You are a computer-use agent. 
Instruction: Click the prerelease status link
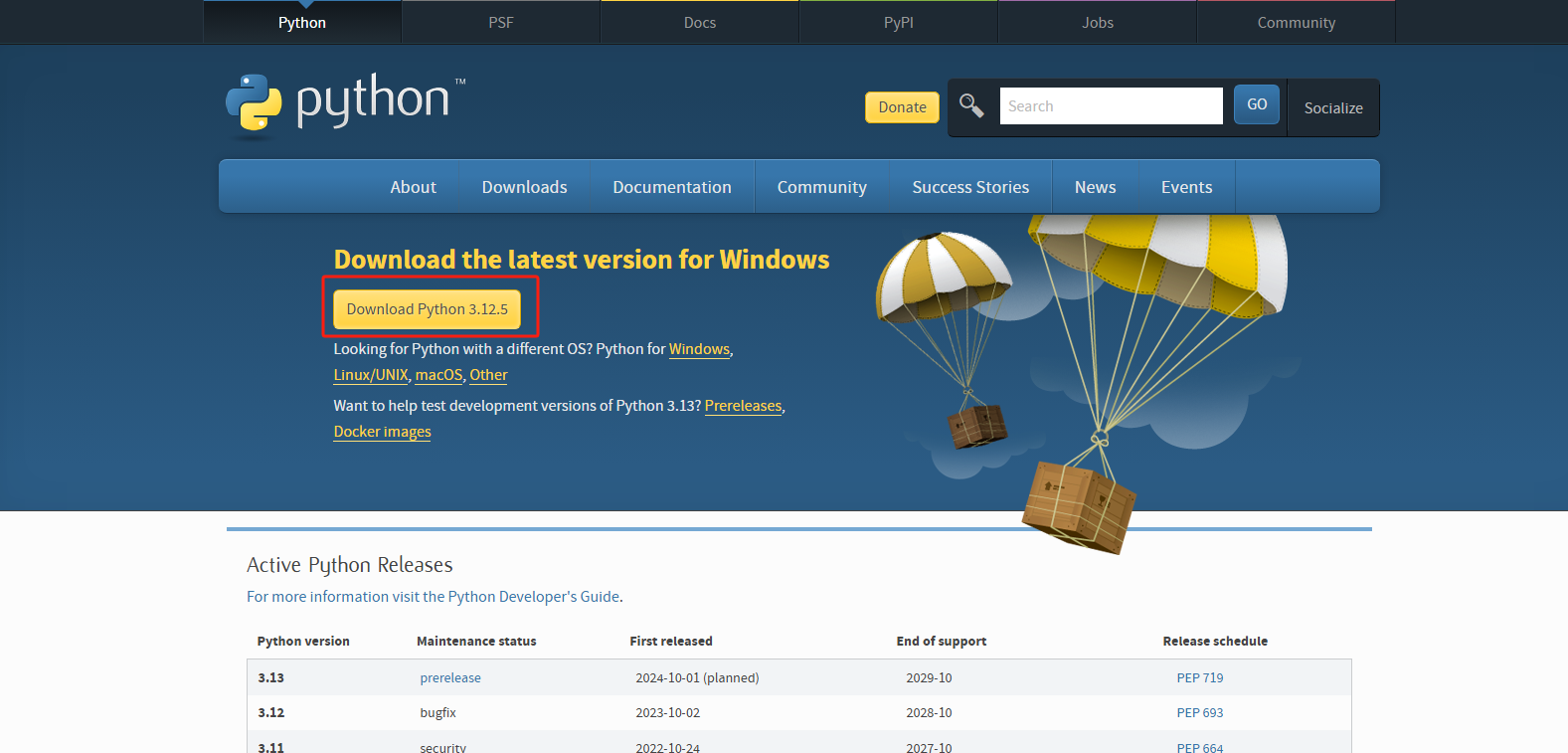450,678
